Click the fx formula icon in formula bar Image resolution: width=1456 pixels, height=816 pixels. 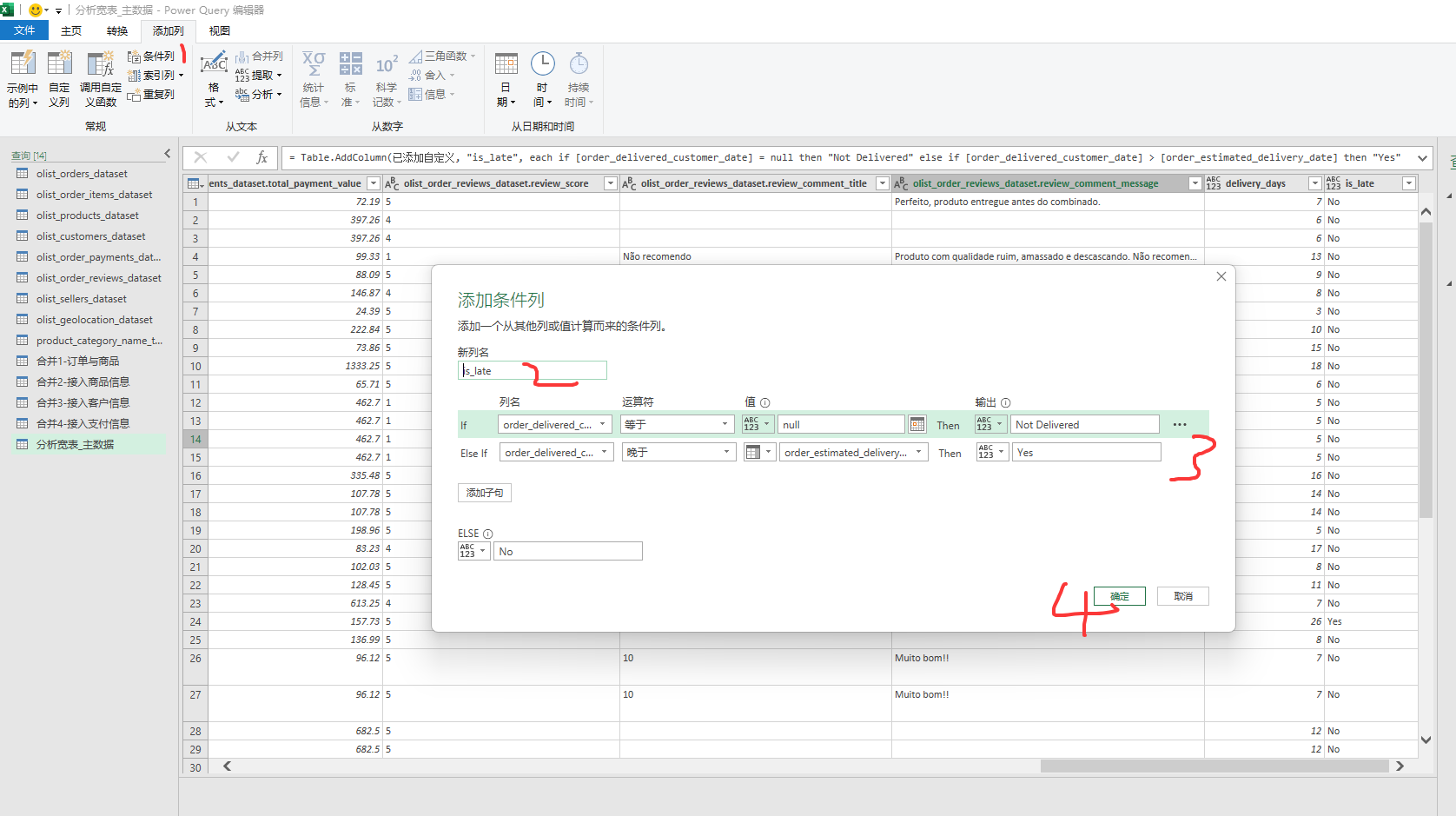261,157
